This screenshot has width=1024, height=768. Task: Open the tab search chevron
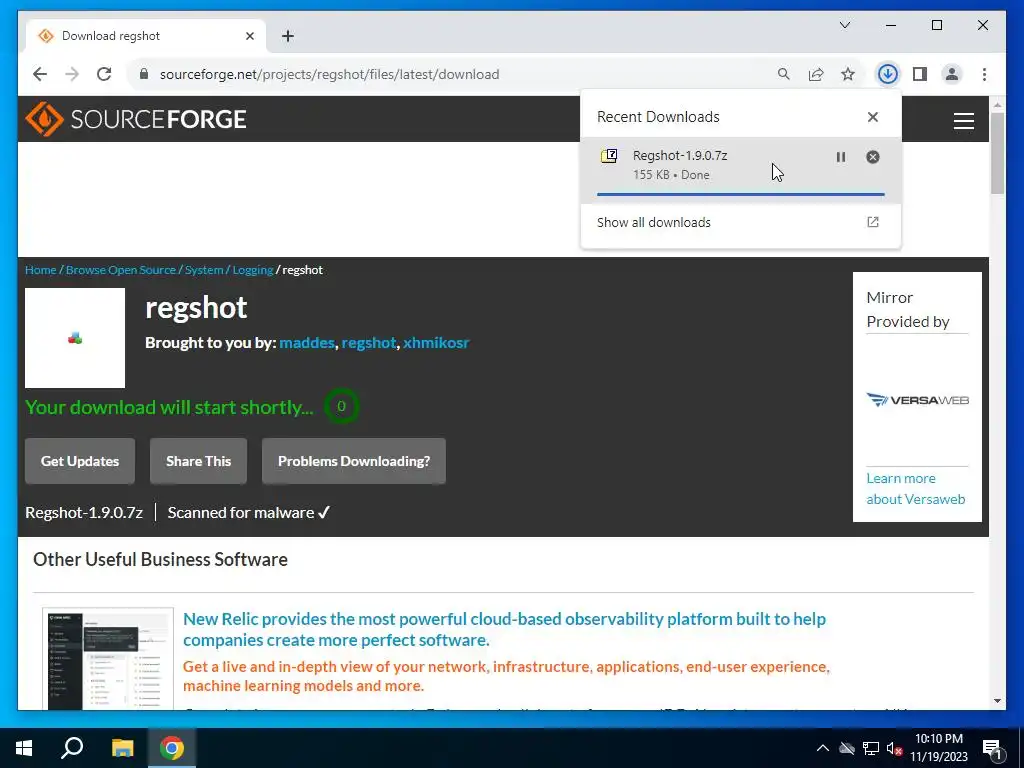[844, 25]
